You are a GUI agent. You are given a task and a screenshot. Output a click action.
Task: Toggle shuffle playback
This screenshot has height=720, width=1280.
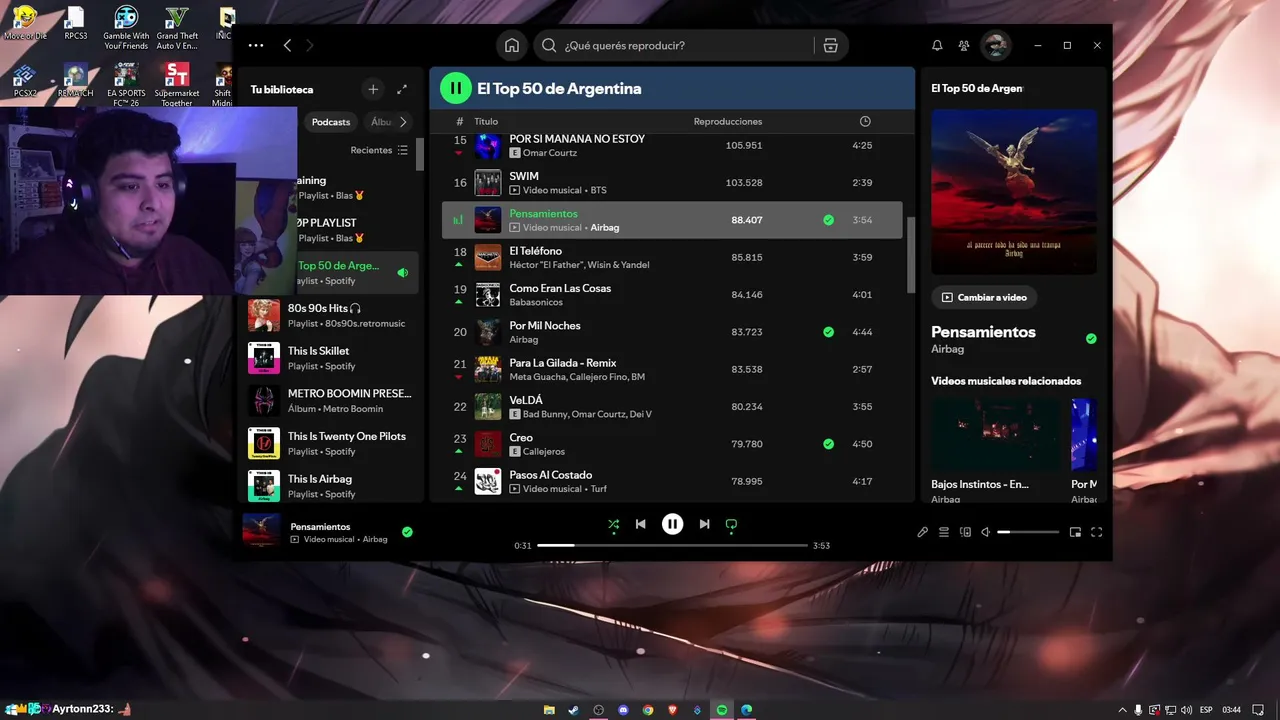(x=614, y=524)
